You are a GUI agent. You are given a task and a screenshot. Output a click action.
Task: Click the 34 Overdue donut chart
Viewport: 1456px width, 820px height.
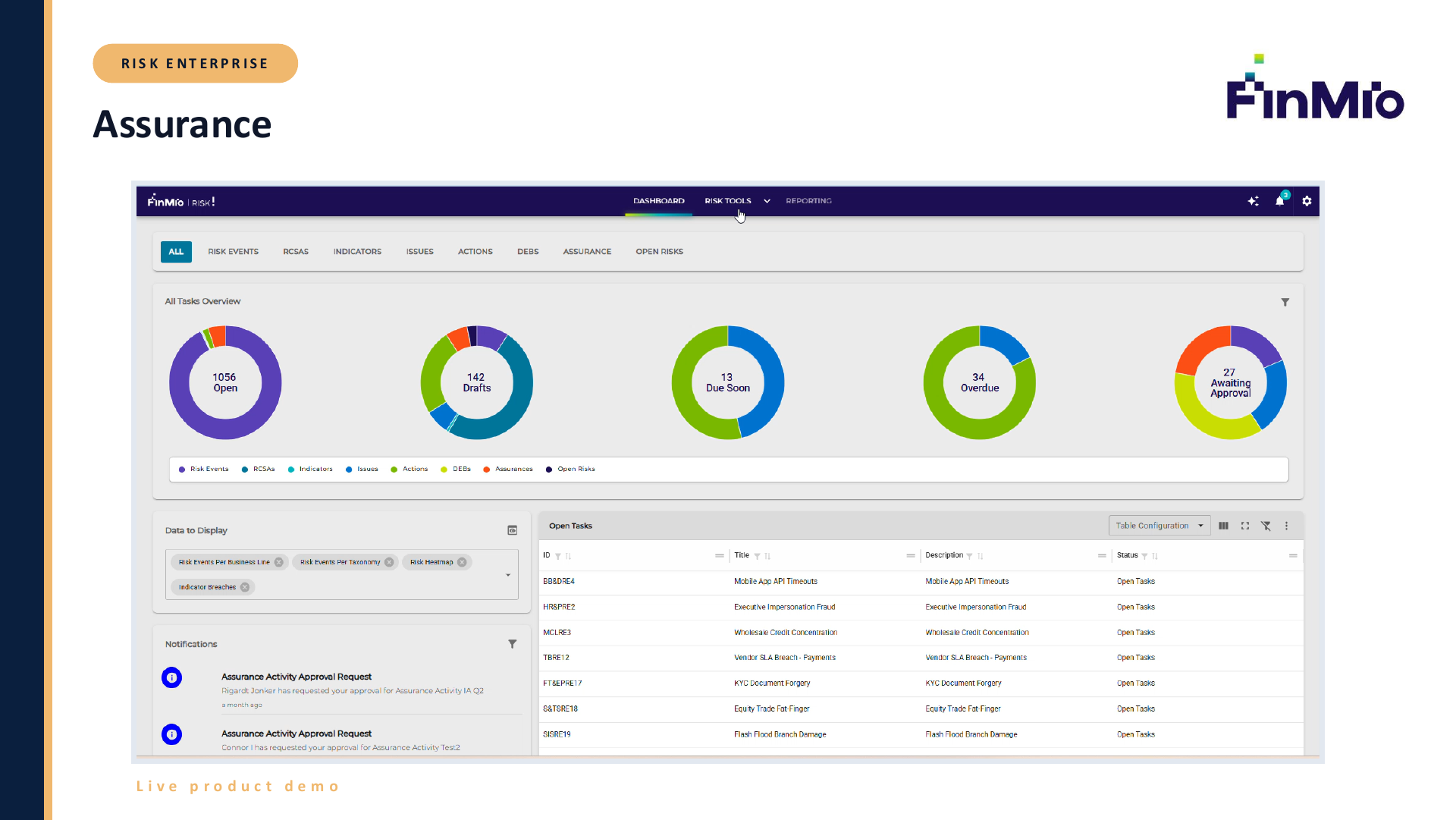click(x=980, y=383)
